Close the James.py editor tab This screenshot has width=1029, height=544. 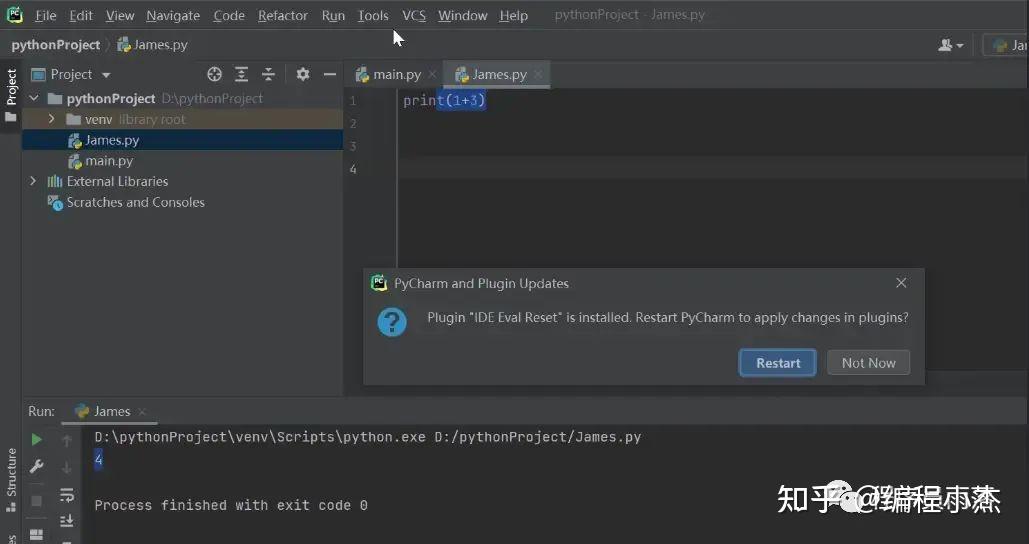[x=538, y=75]
